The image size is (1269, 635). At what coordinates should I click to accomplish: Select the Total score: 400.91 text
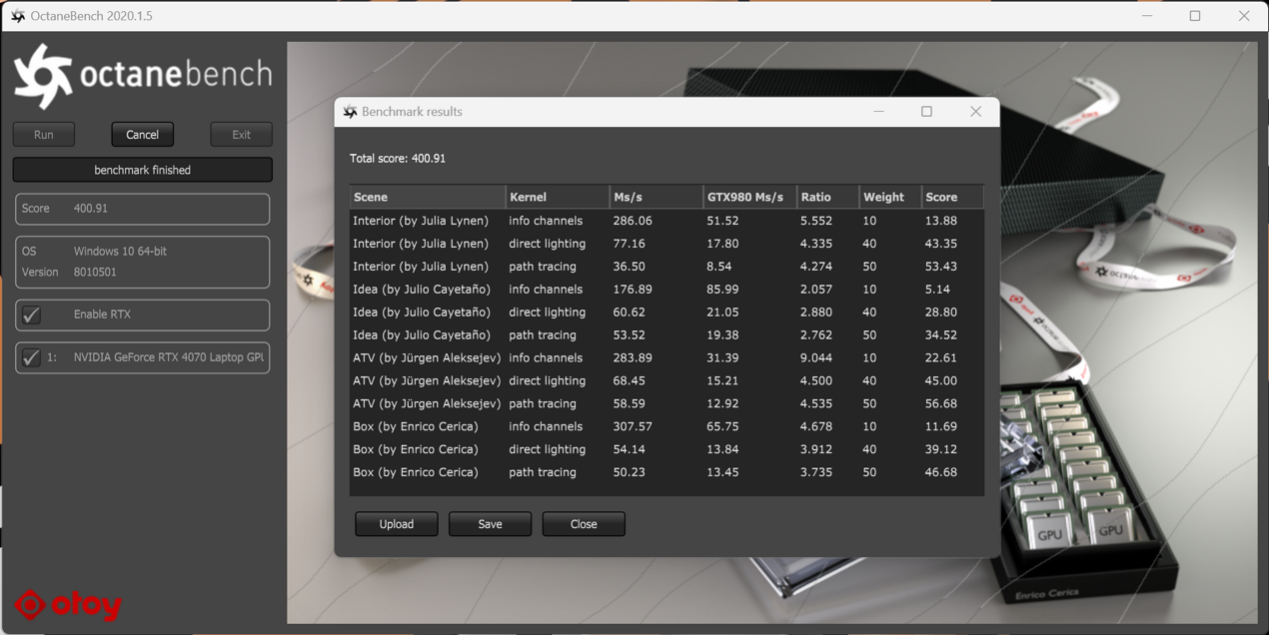click(398, 158)
